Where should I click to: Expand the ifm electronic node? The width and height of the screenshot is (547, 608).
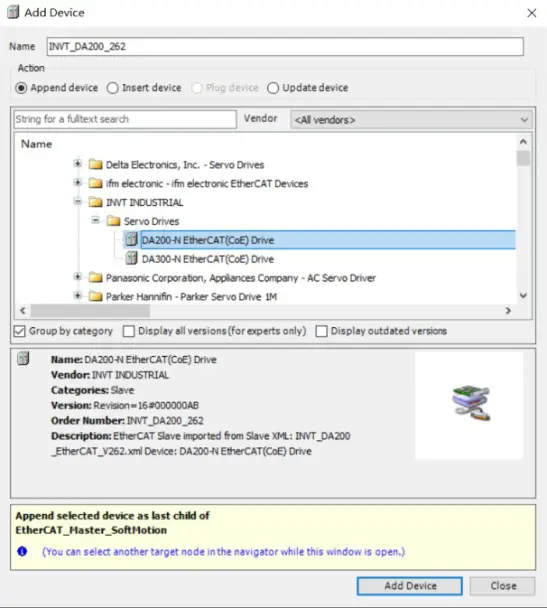pyautogui.click(x=78, y=182)
